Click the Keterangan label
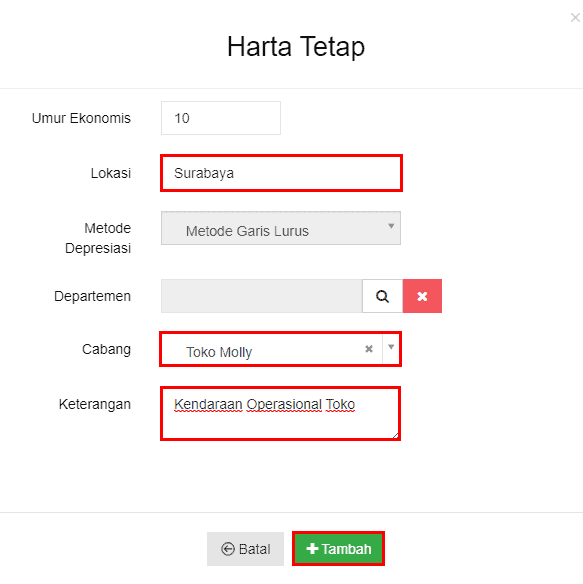Screen dimensions: 583x584 pos(95,404)
